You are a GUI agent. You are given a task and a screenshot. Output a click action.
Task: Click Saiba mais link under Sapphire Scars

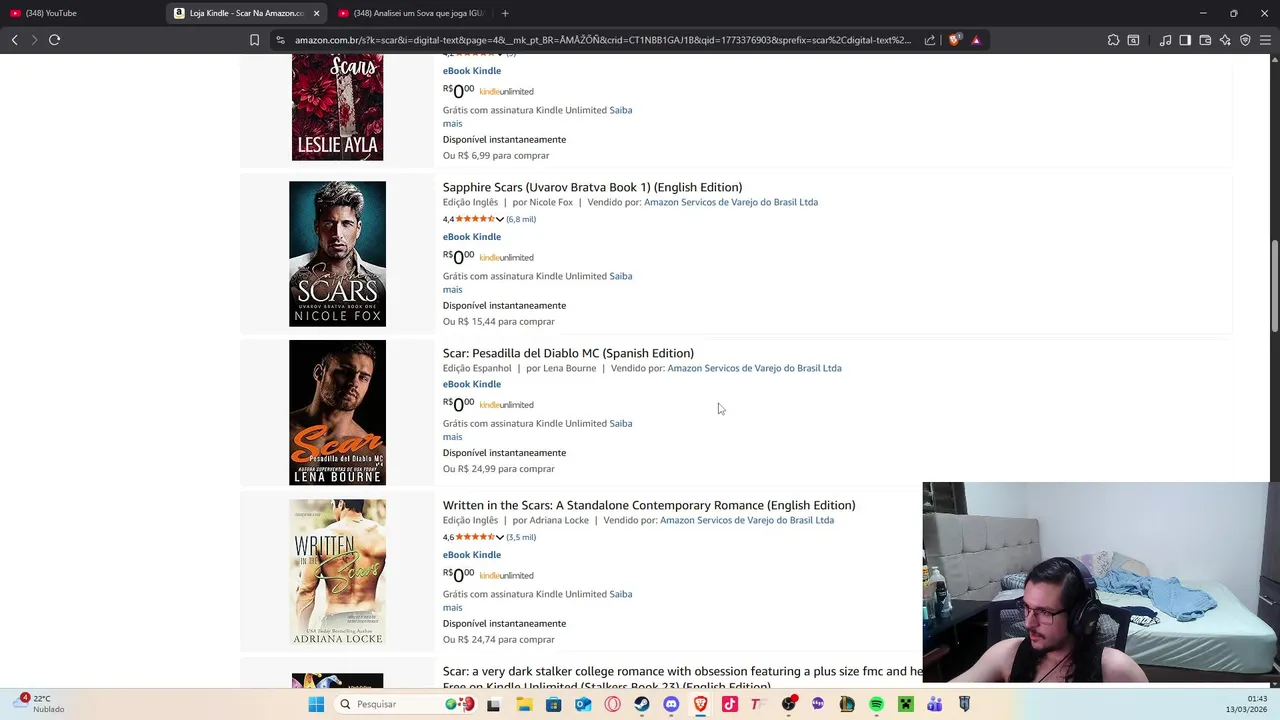click(620, 276)
